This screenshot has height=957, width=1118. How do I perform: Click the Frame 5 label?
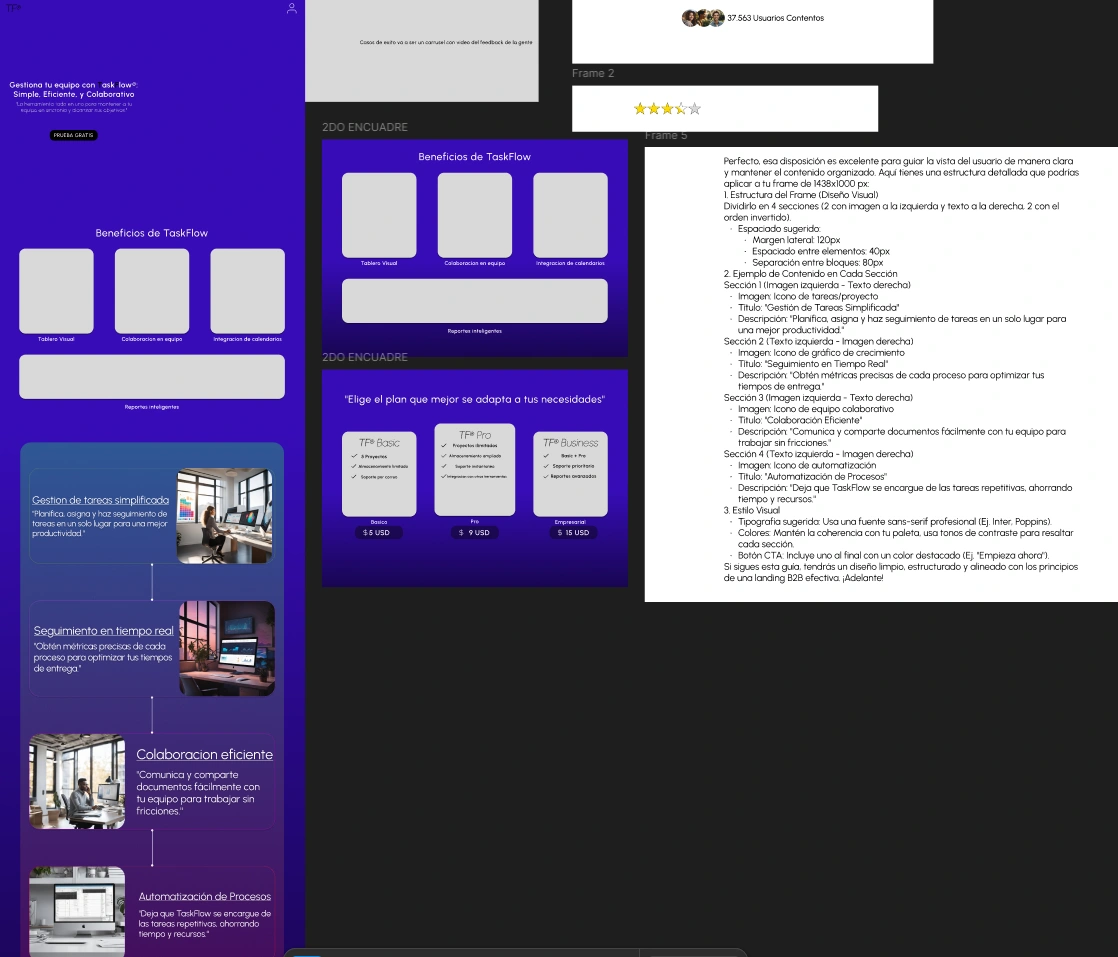666,135
